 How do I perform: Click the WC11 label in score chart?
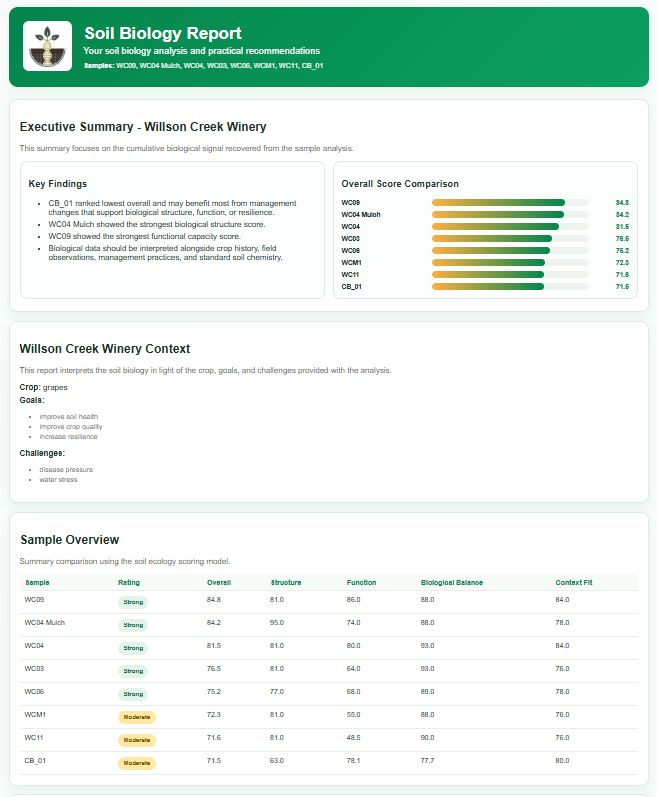(x=350, y=274)
